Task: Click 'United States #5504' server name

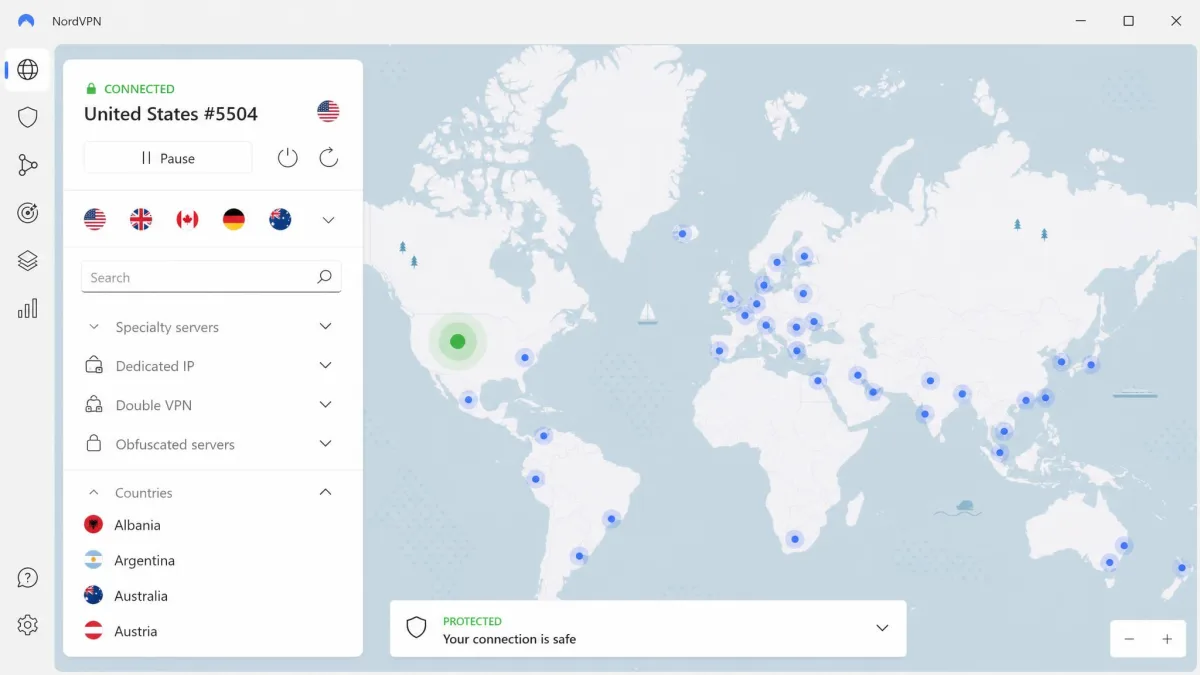Action: tap(171, 114)
